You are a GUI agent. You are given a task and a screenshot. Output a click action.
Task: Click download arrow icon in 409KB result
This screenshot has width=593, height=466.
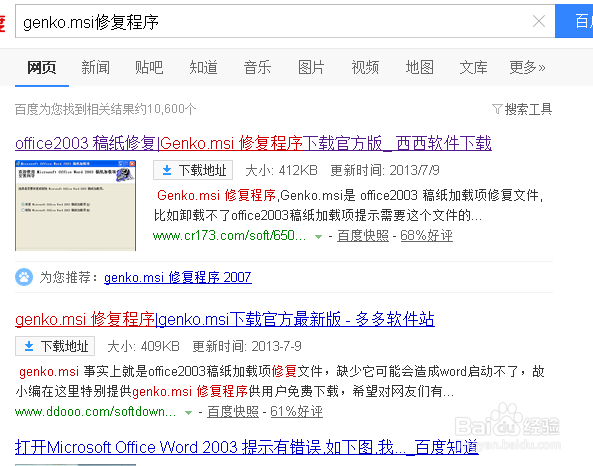coord(29,346)
